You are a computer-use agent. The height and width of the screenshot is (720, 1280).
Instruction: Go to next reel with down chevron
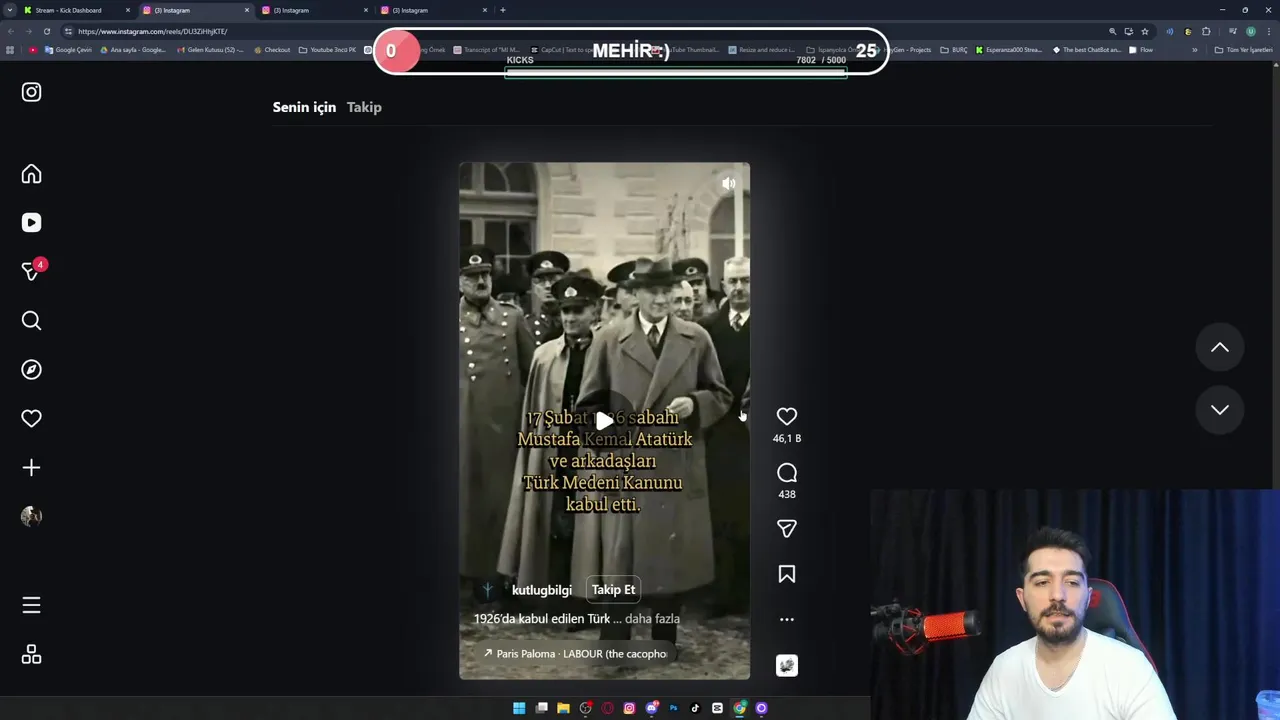[x=1220, y=410]
